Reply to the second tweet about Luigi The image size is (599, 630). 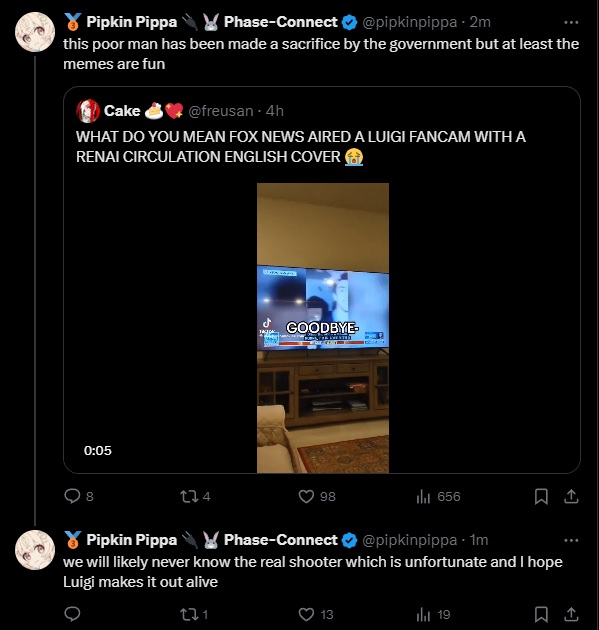[72, 614]
